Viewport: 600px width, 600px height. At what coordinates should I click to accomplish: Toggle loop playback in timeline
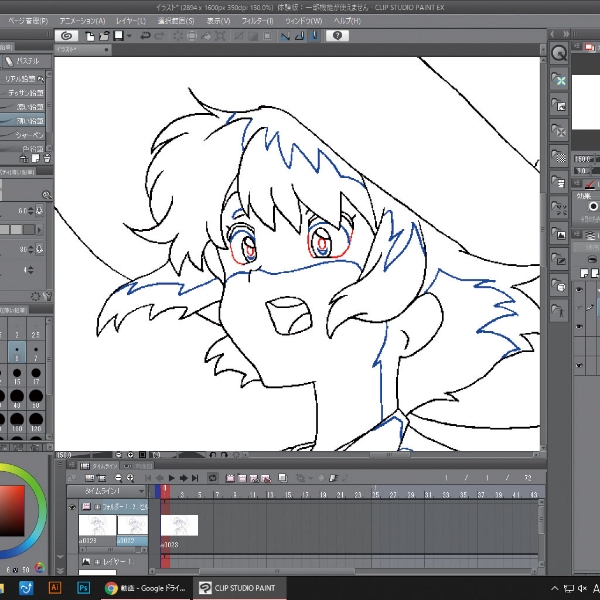coord(212,478)
